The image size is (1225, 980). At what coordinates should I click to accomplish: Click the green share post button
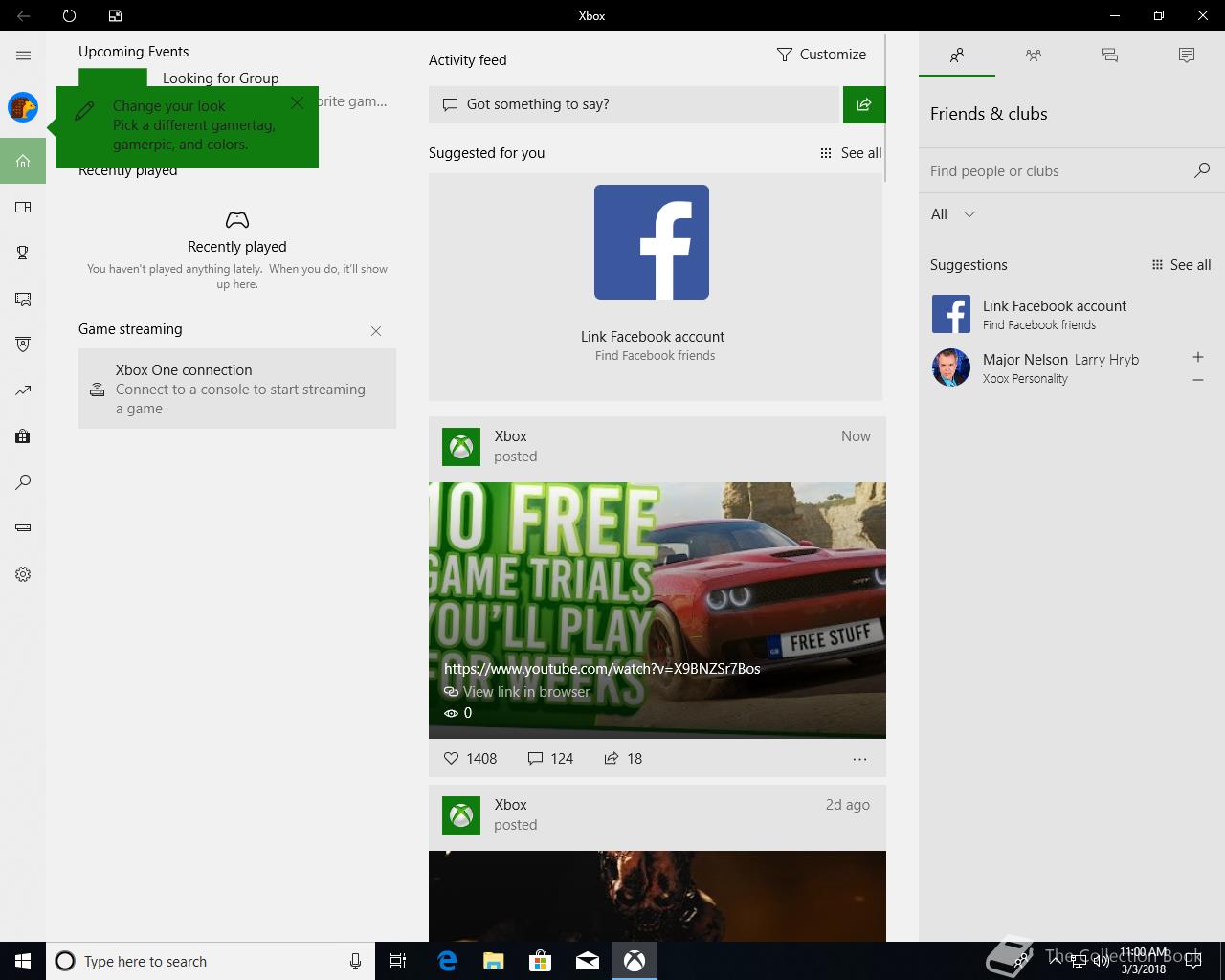tap(864, 104)
